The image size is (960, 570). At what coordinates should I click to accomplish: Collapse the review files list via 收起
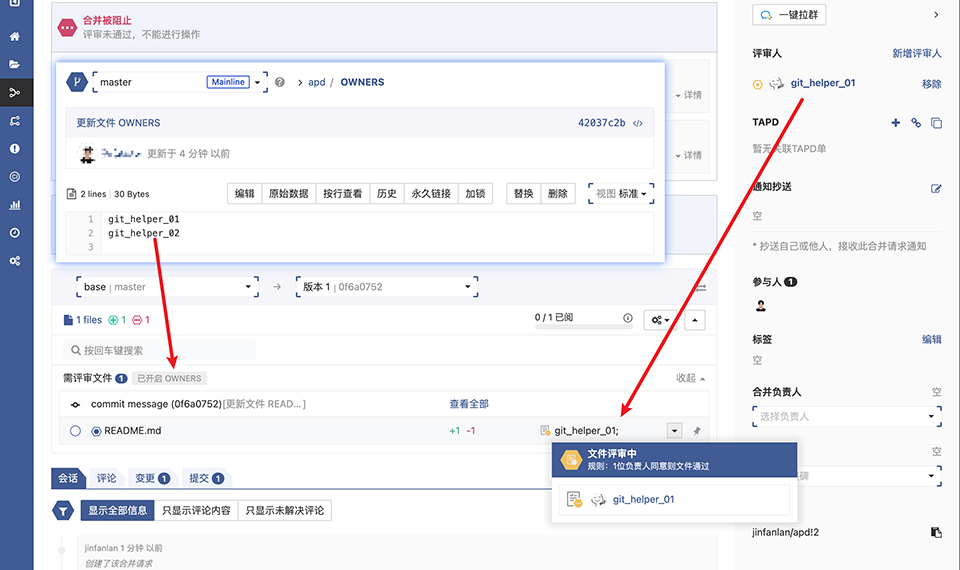[x=689, y=379]
